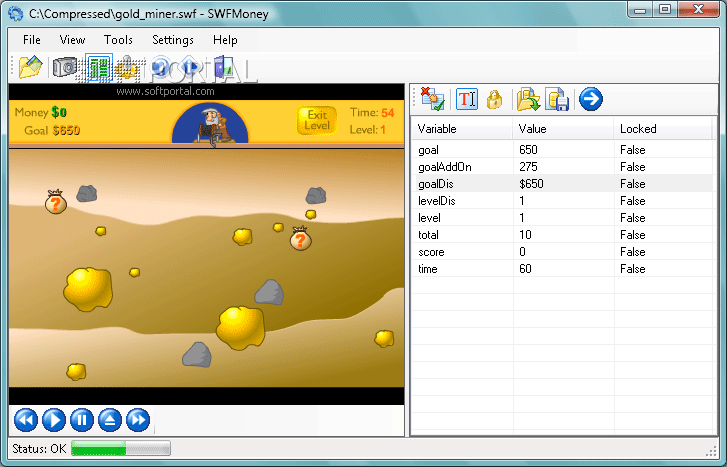
Task: Open an SWF file with the folder icon
Action: 31,68
